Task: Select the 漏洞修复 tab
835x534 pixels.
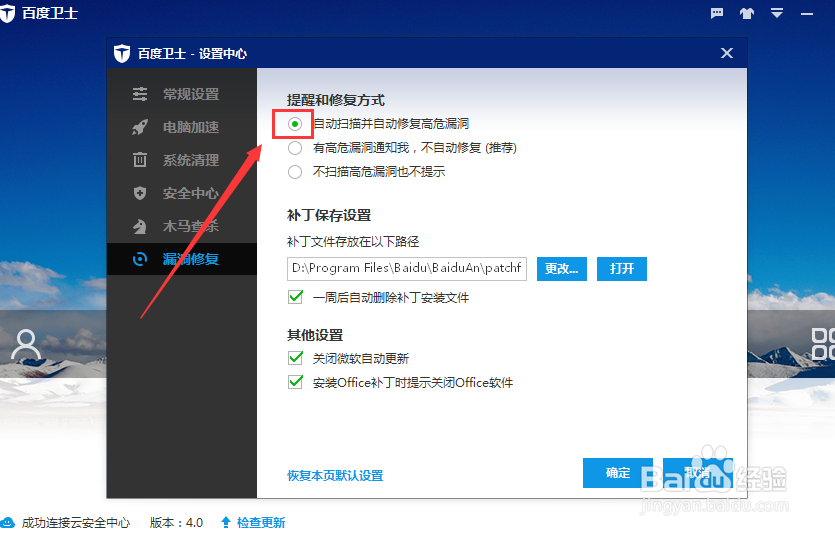Action: tap(182, 259)
